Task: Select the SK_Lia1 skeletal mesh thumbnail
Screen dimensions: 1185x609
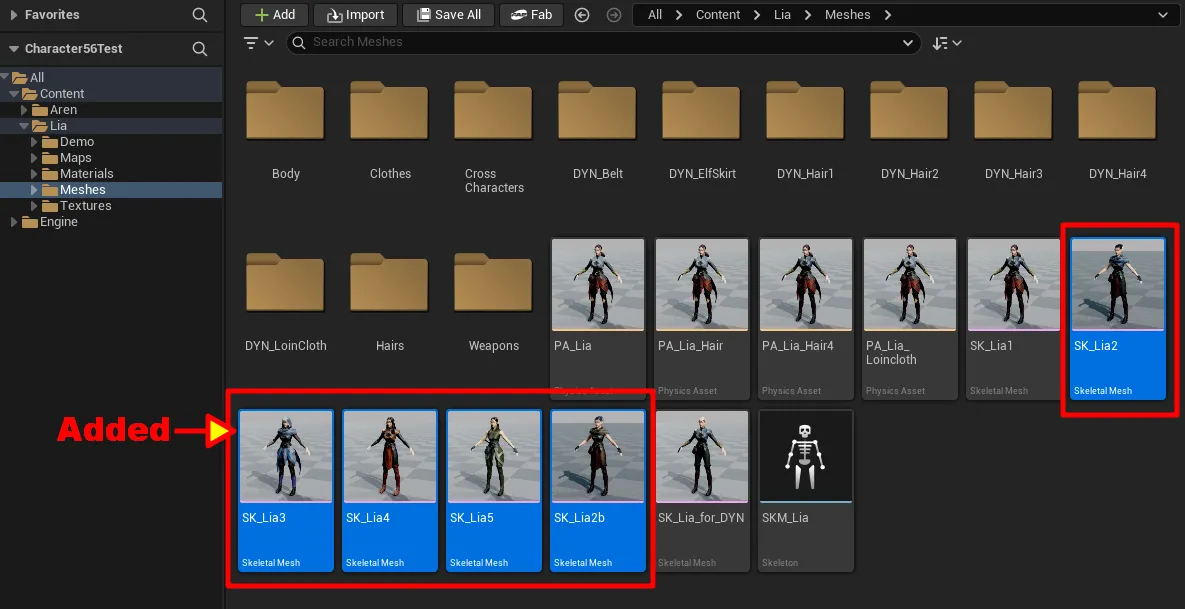Action: (x=1014, y=285)
